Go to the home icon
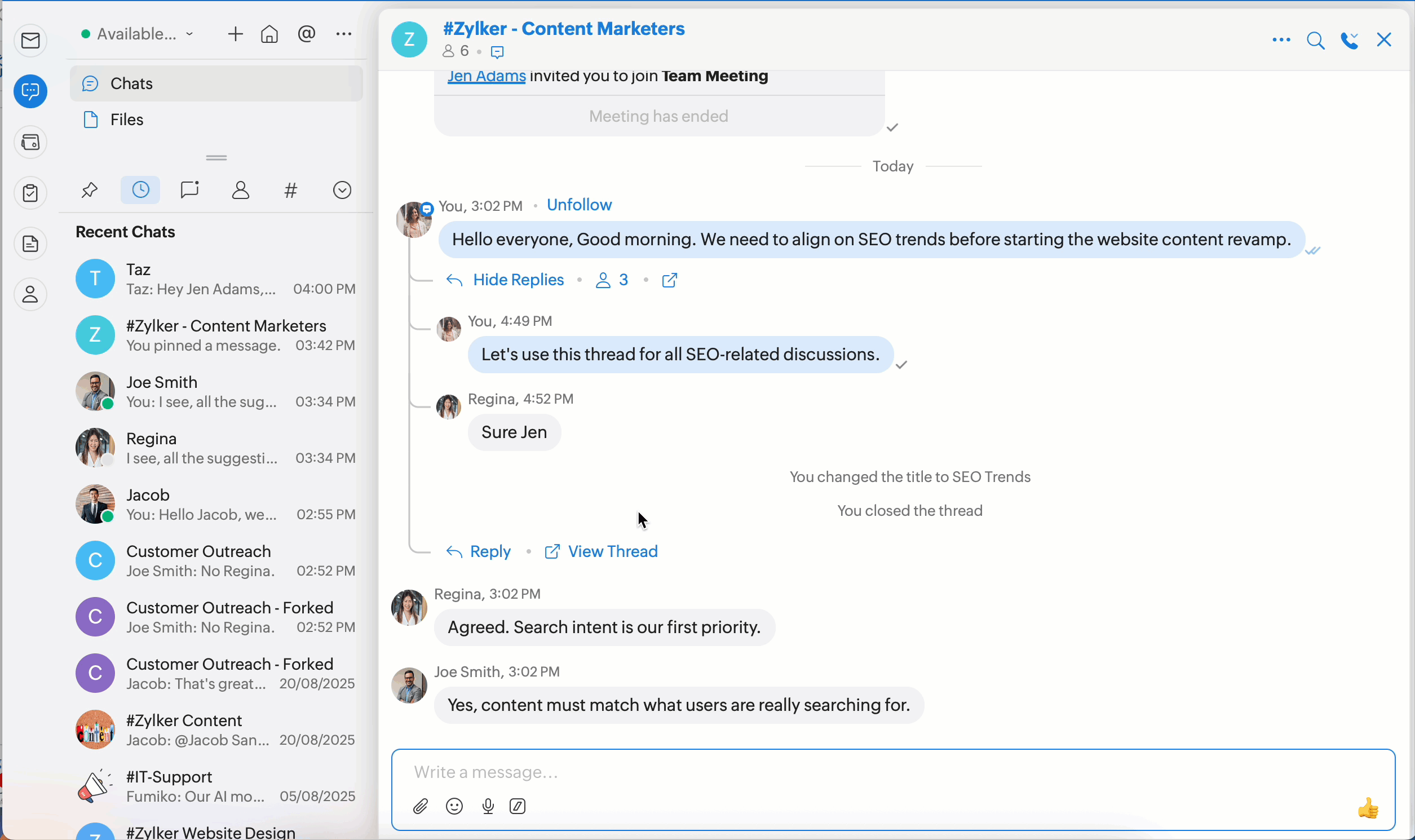 click(x=269, y=34)
